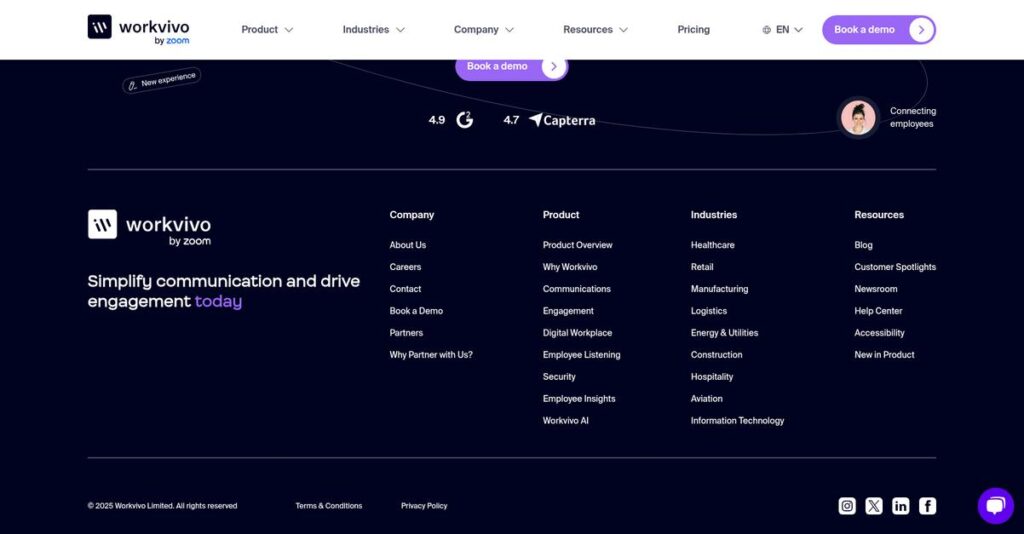Open the Security footer link
The width and height of the screenshot is (1024, 534).
[559, 377]
